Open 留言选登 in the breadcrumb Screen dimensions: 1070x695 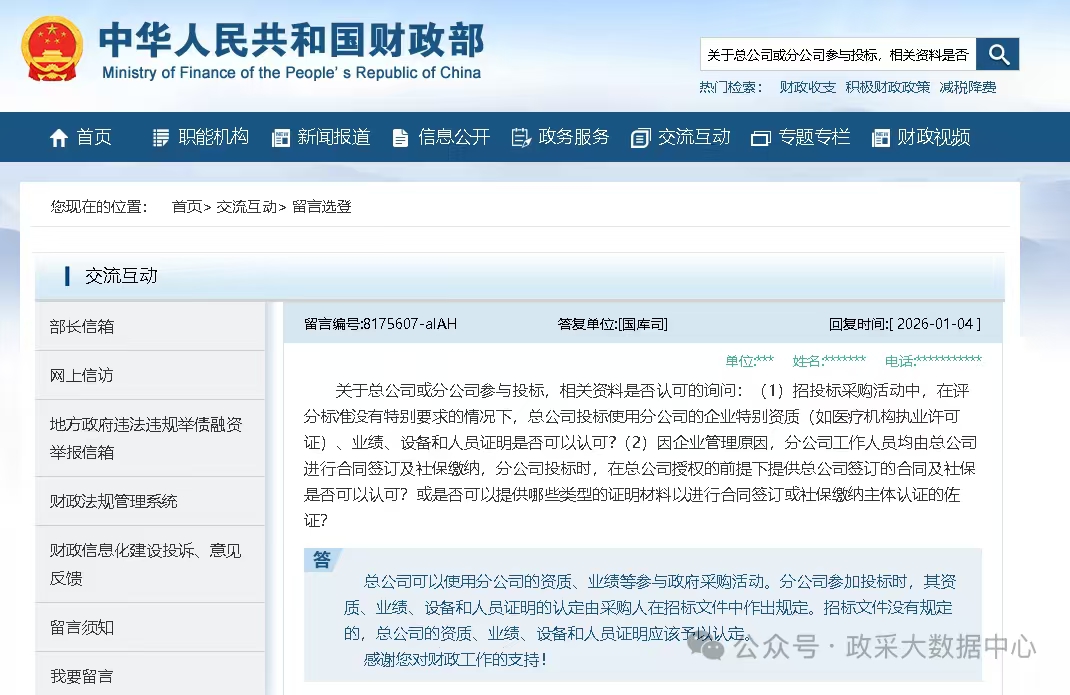point(321,207)
